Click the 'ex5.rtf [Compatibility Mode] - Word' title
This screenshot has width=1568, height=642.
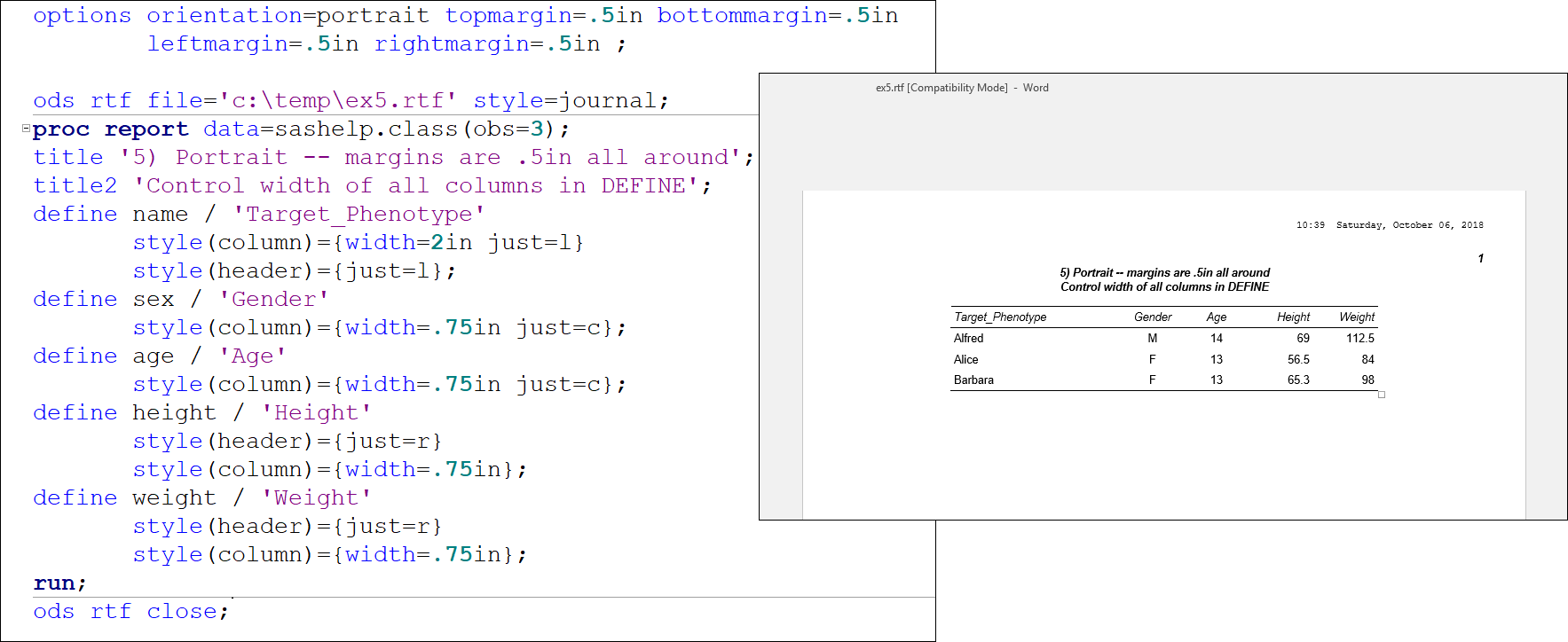(962, 88)
